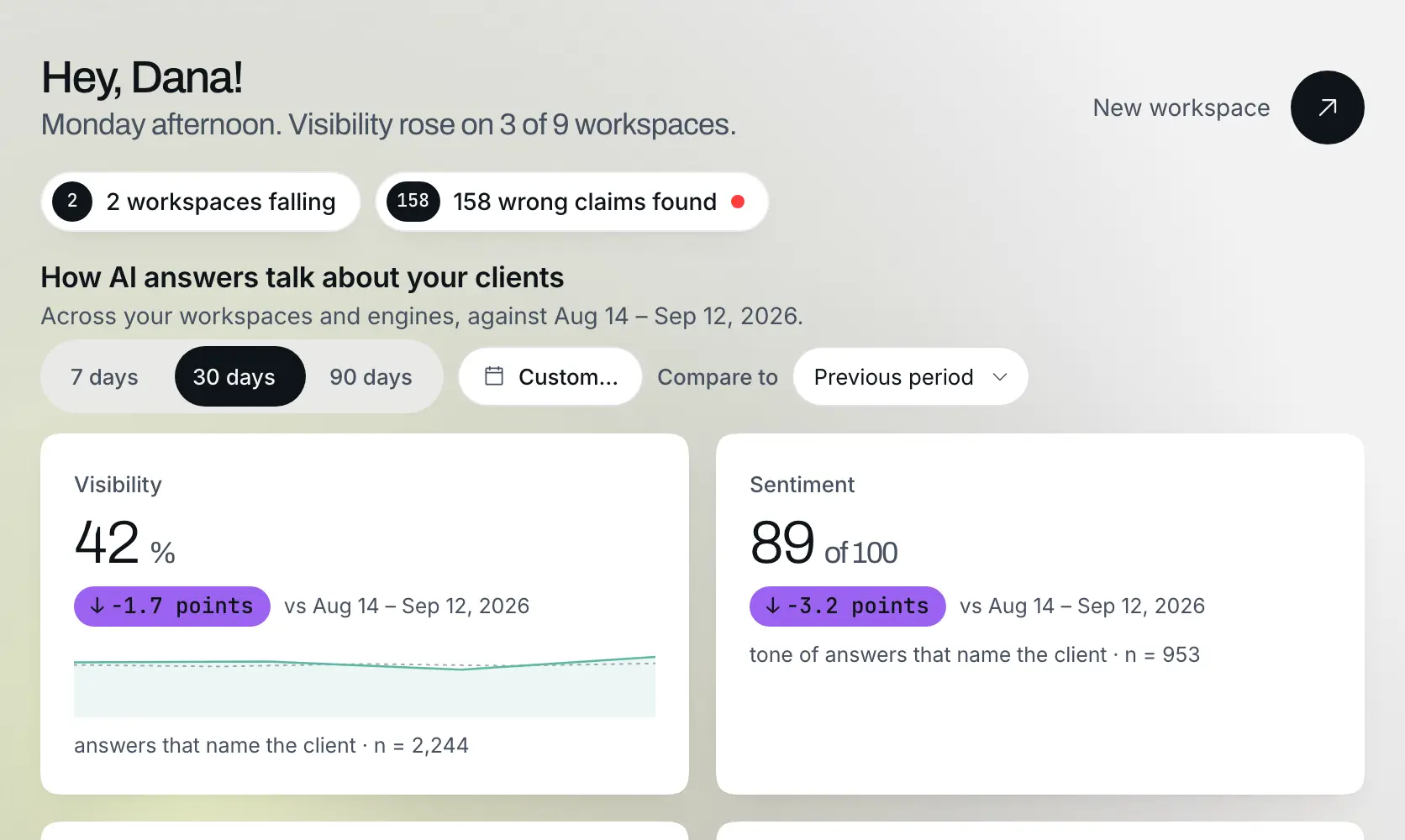Select the 7 days range
Viewport: 1405px width, 840px height.
tap(105, 376)
